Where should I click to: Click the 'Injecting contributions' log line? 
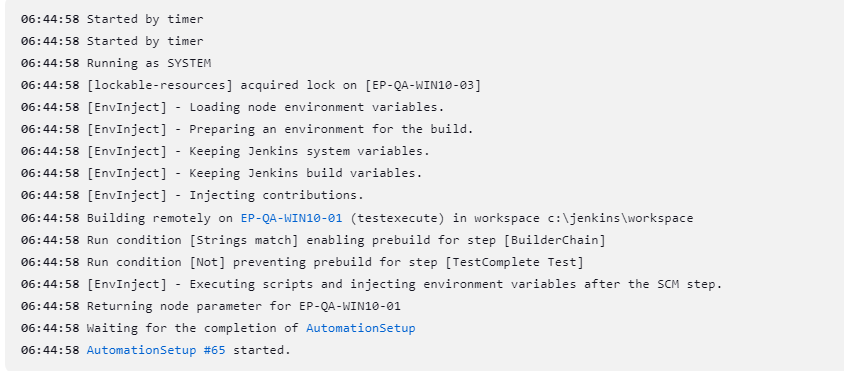[x=193, y=195]
